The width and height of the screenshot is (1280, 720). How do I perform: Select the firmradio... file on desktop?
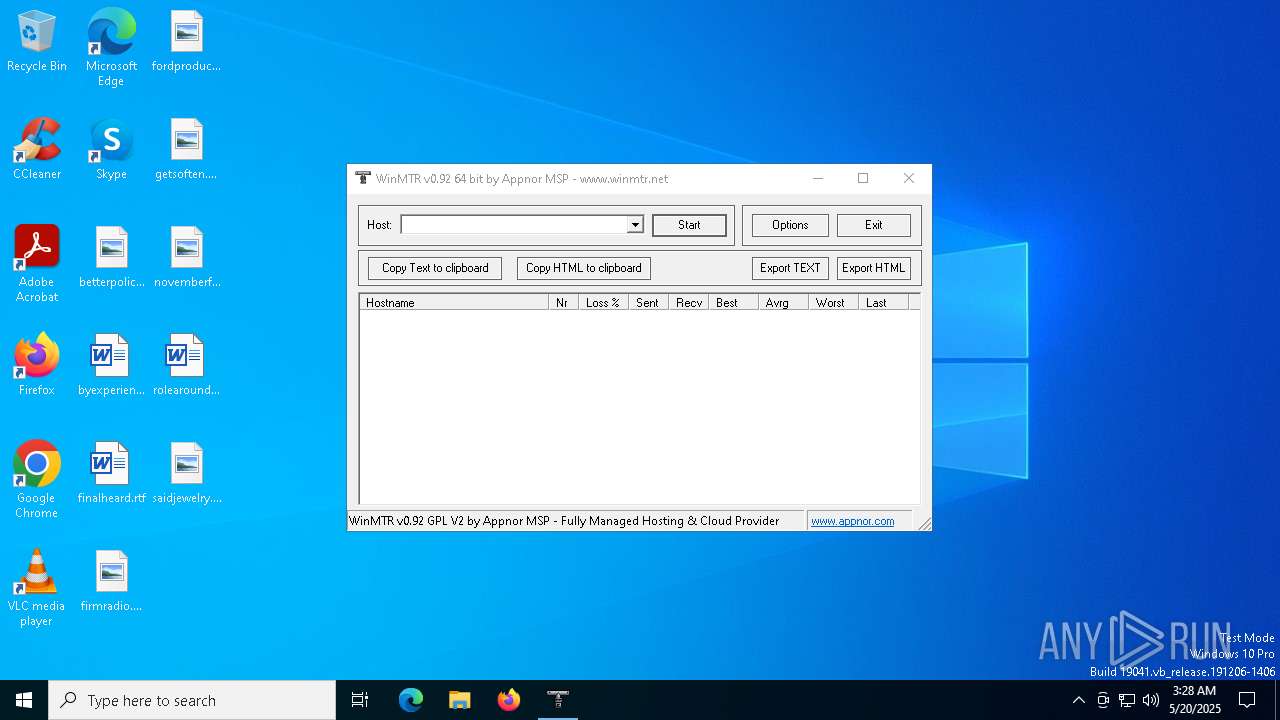[111, 582]
